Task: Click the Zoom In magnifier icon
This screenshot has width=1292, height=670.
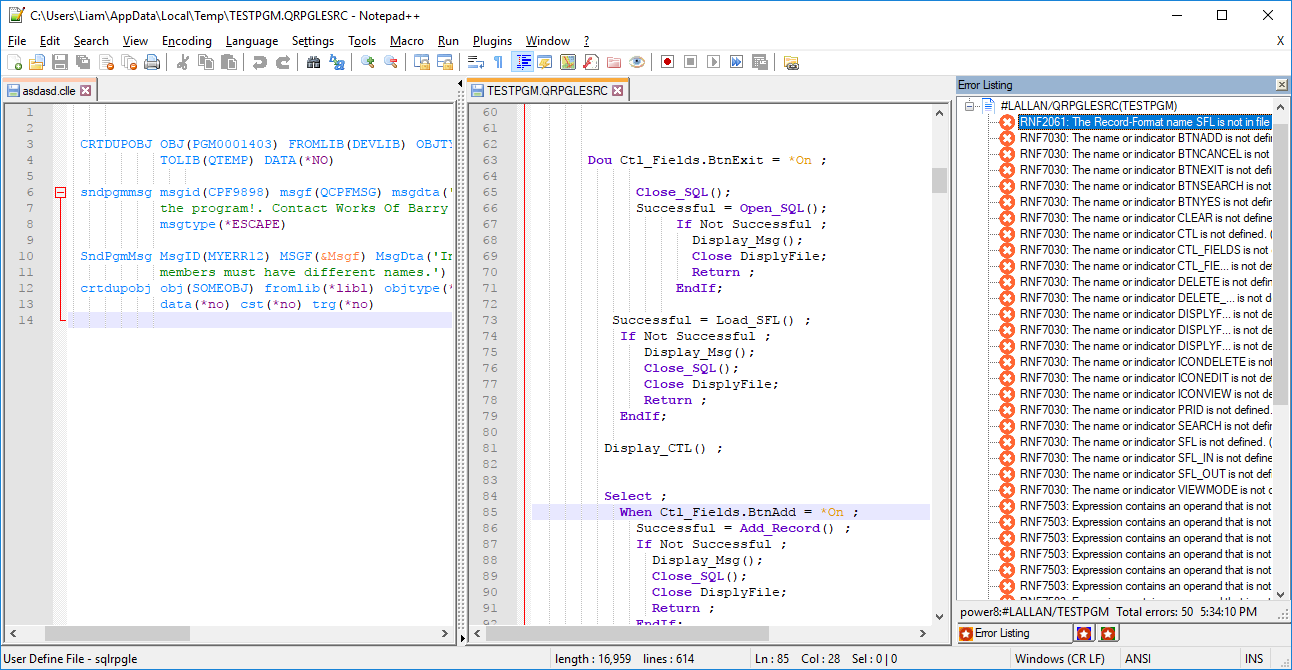Action: point(367,62)
